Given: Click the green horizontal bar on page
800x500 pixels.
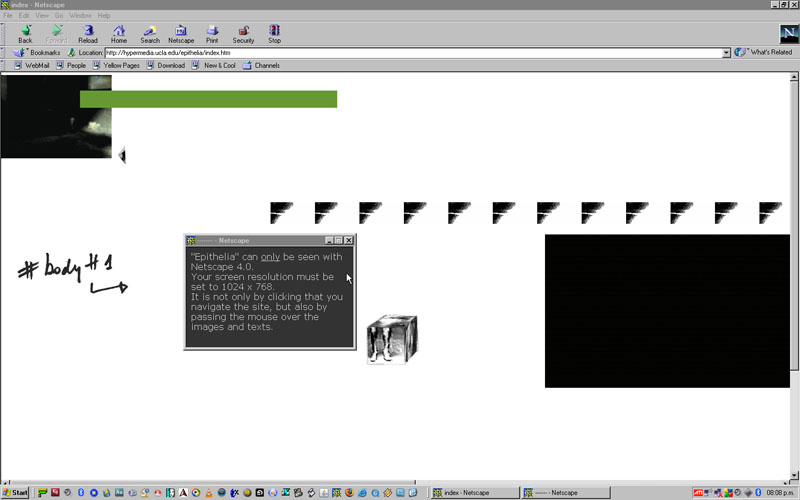Looking at the screenshot, I should point(208,99).
